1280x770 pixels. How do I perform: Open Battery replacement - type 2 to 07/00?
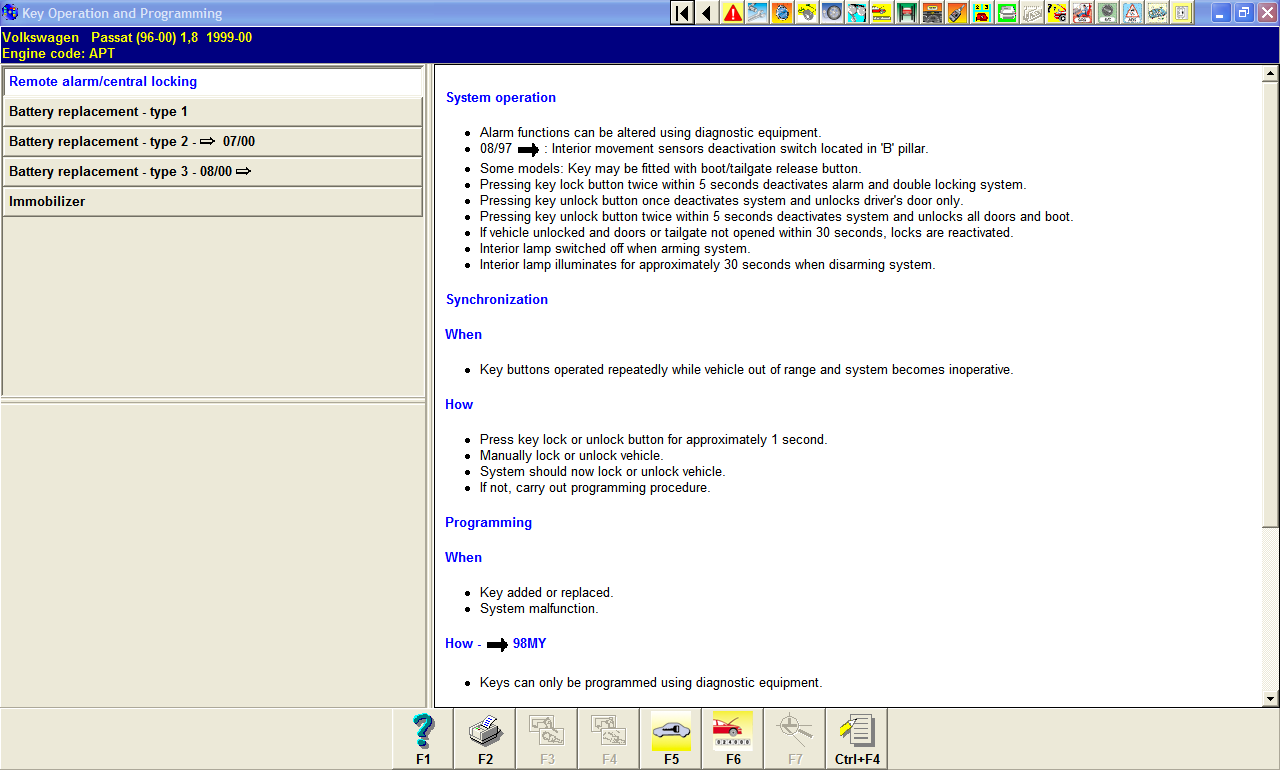(x=213, y=142)
